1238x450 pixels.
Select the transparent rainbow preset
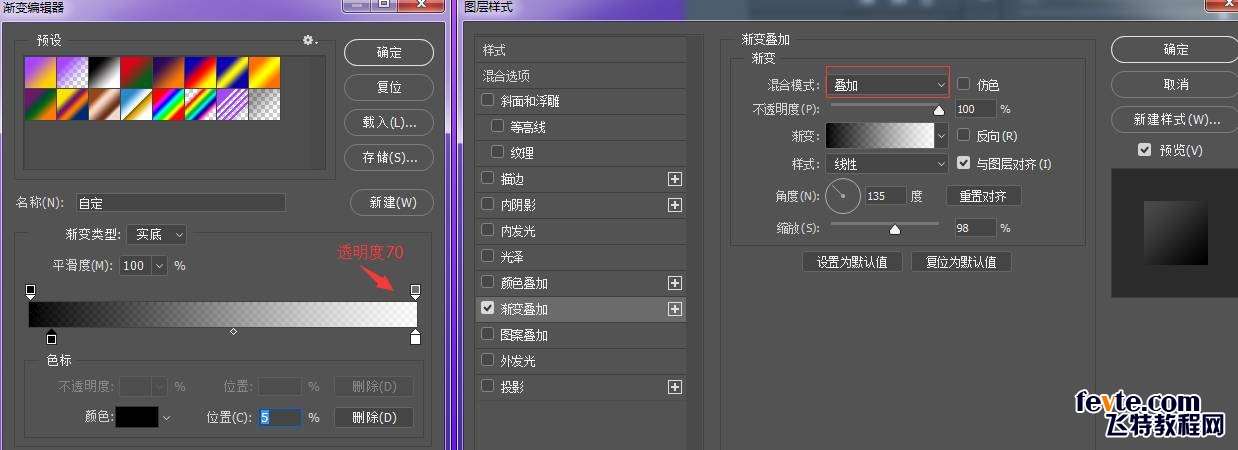(x=200, y=104)
